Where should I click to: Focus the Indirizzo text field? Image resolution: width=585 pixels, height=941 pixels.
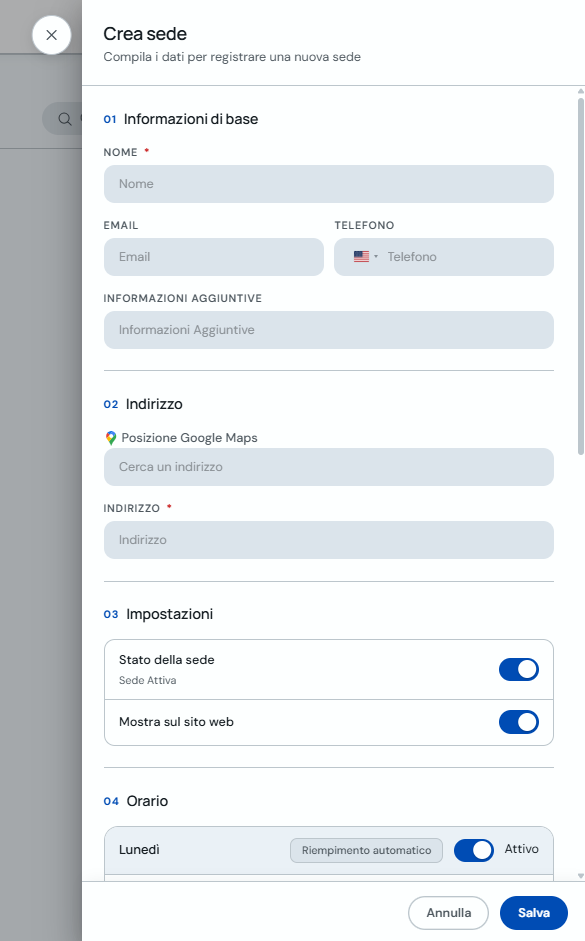click(329, 540)
